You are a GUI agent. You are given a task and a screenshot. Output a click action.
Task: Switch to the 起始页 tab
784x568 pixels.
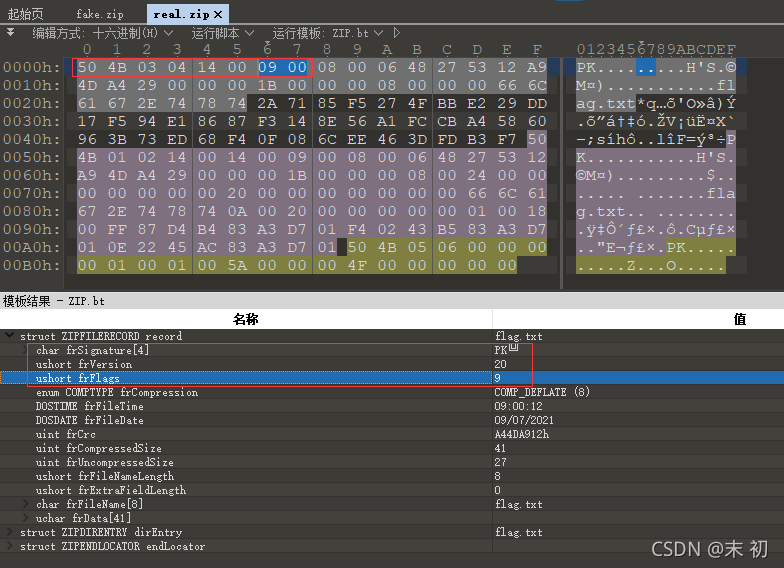coord(26,14)
